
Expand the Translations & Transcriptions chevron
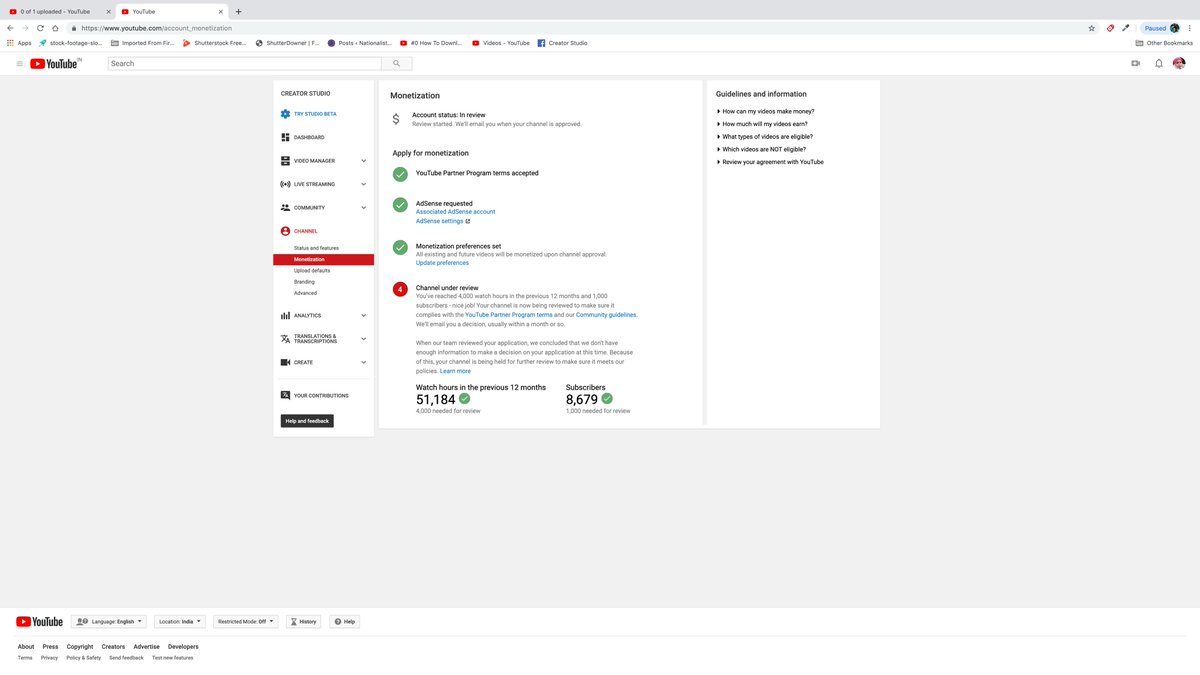pos(363,339)
